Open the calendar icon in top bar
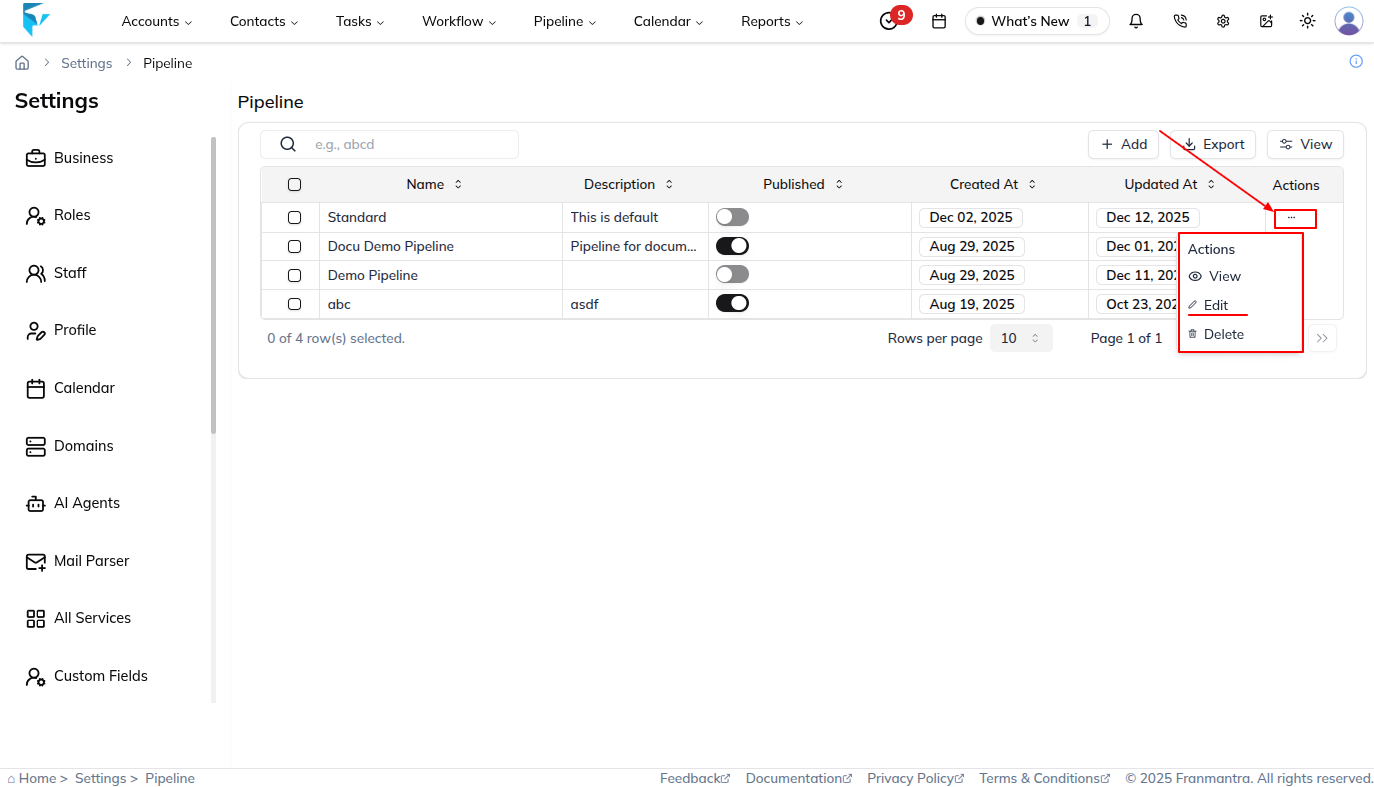The height and width of the screenshot is (787, 1374). coord(939,21)
